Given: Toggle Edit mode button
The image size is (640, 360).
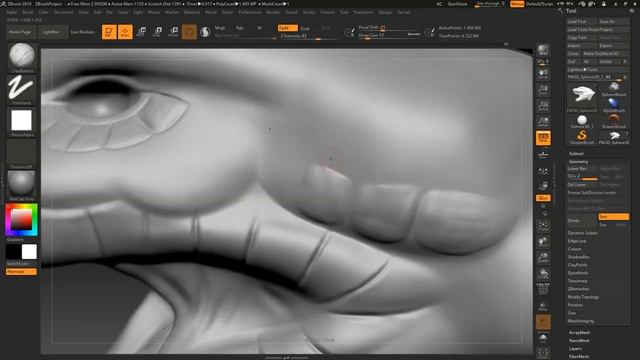Looking at the screenshot, I should (109, 32).
